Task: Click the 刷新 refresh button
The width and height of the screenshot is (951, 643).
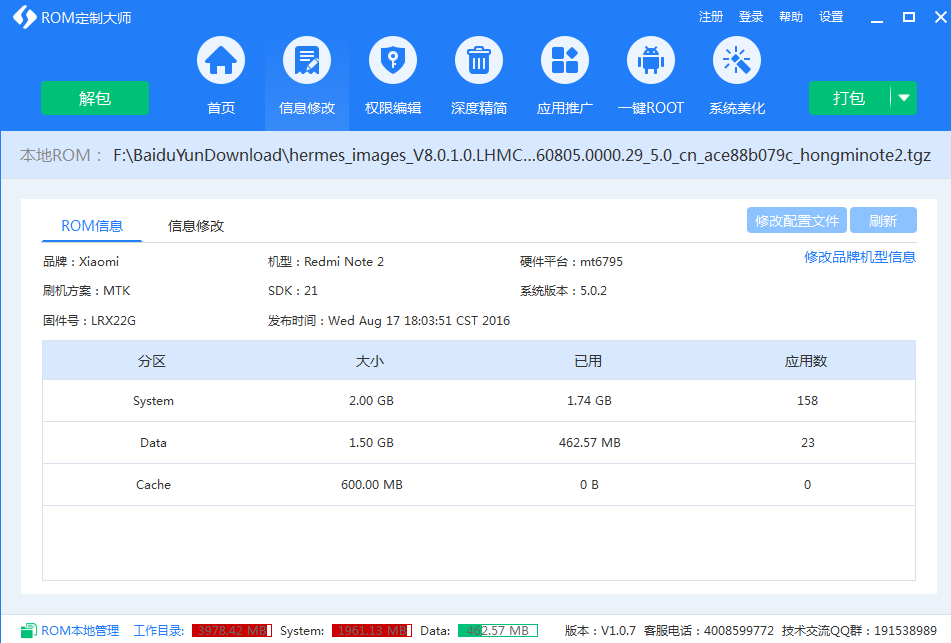Action: pos(883,221)
